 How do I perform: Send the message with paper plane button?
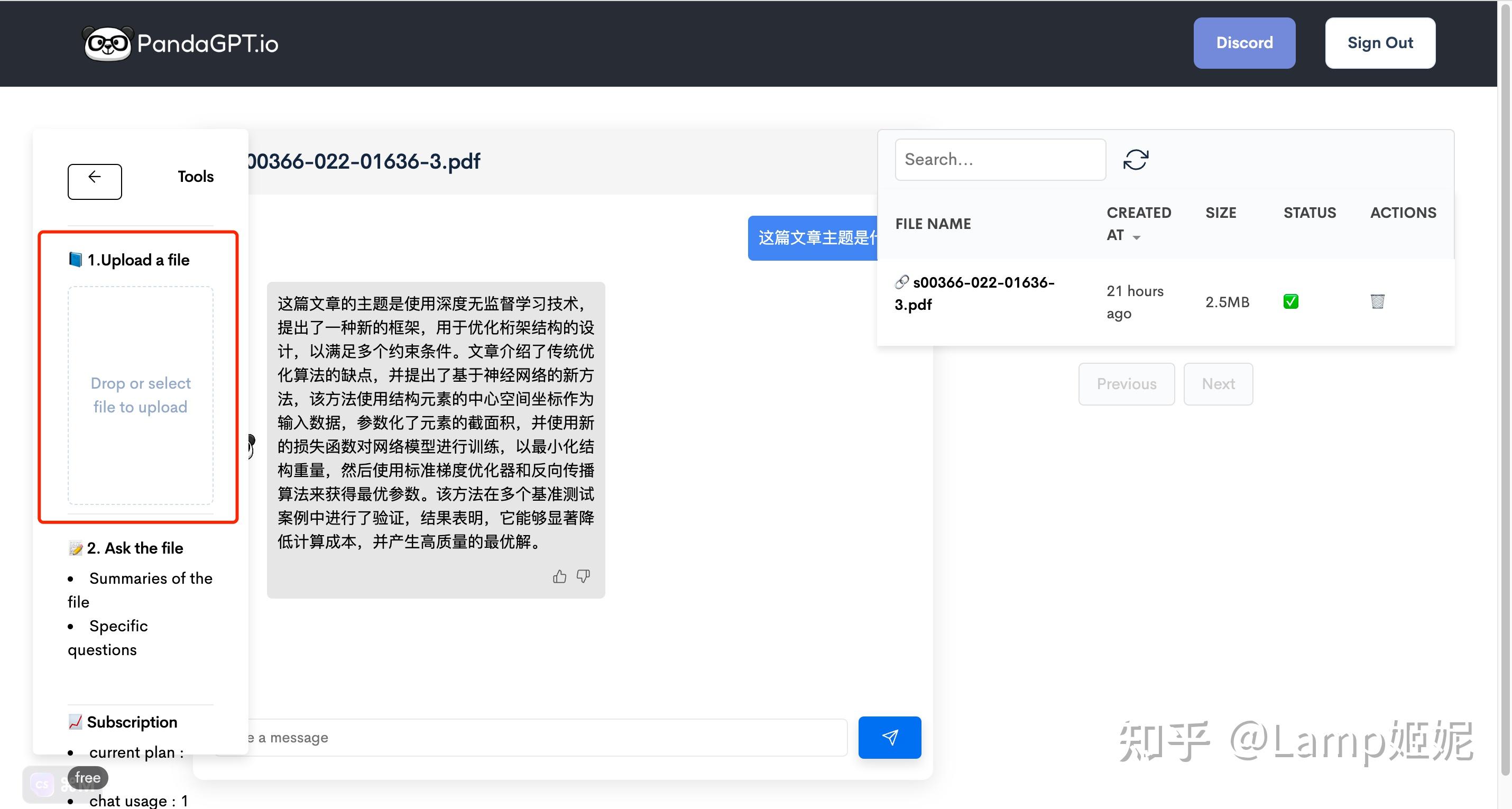pos(889,738)
